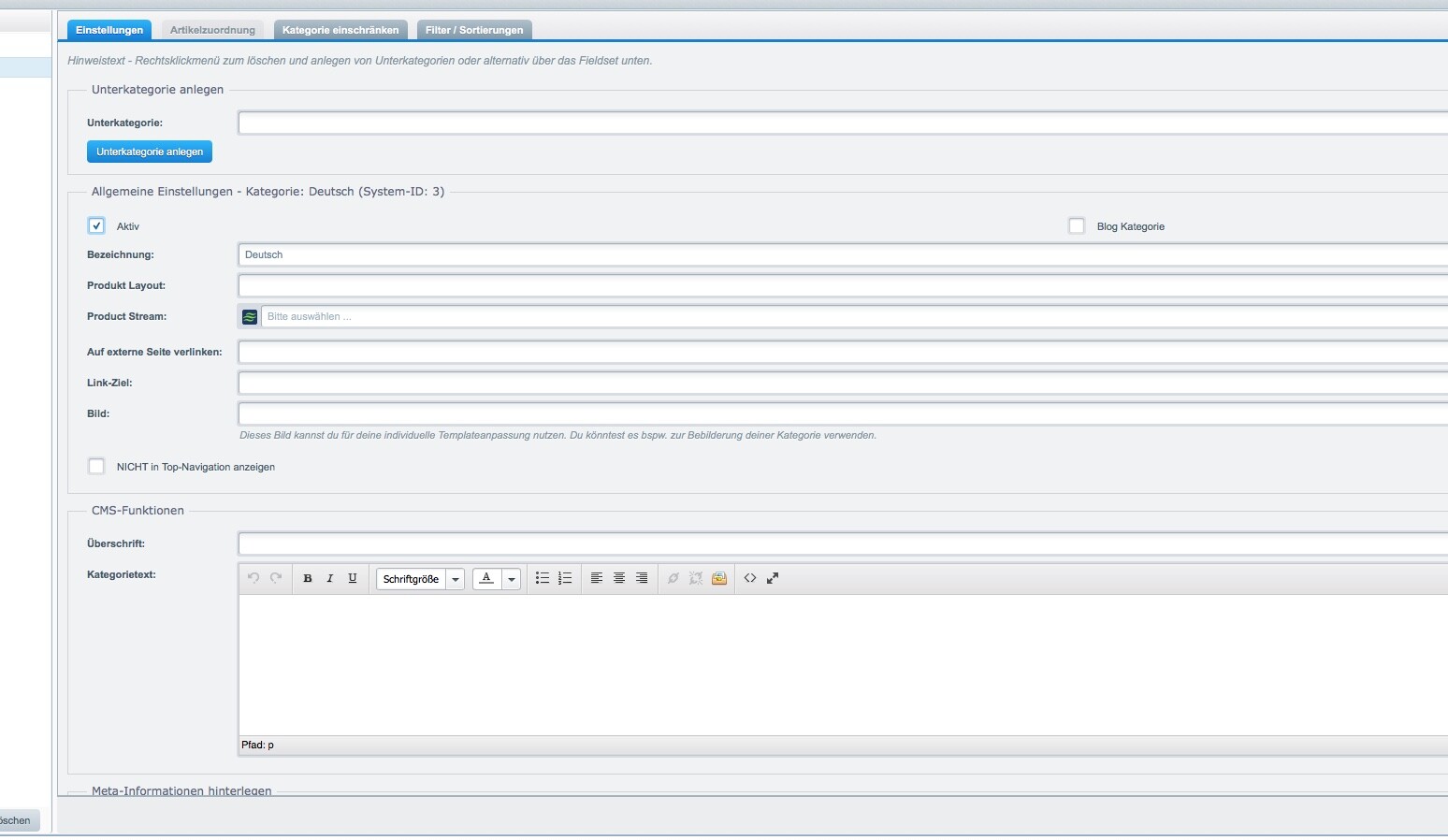This screenshot has height=840, width=1448.
Task: Focus the Überschrift input field
Action: tap(843, 543)
